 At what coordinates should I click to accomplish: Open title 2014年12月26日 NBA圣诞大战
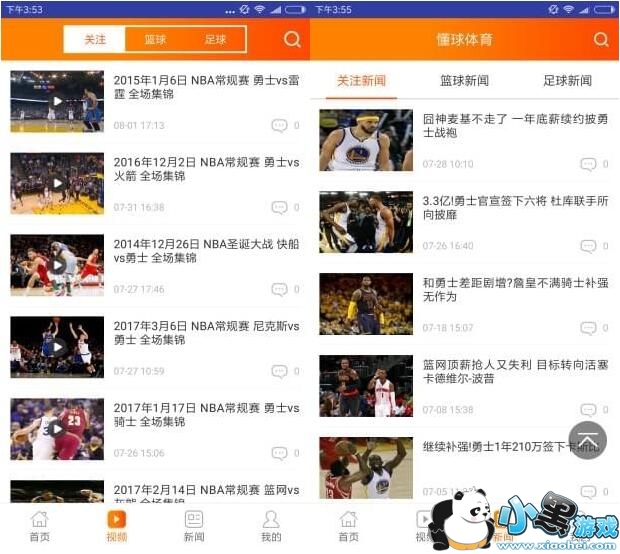[x=206, y=251]
